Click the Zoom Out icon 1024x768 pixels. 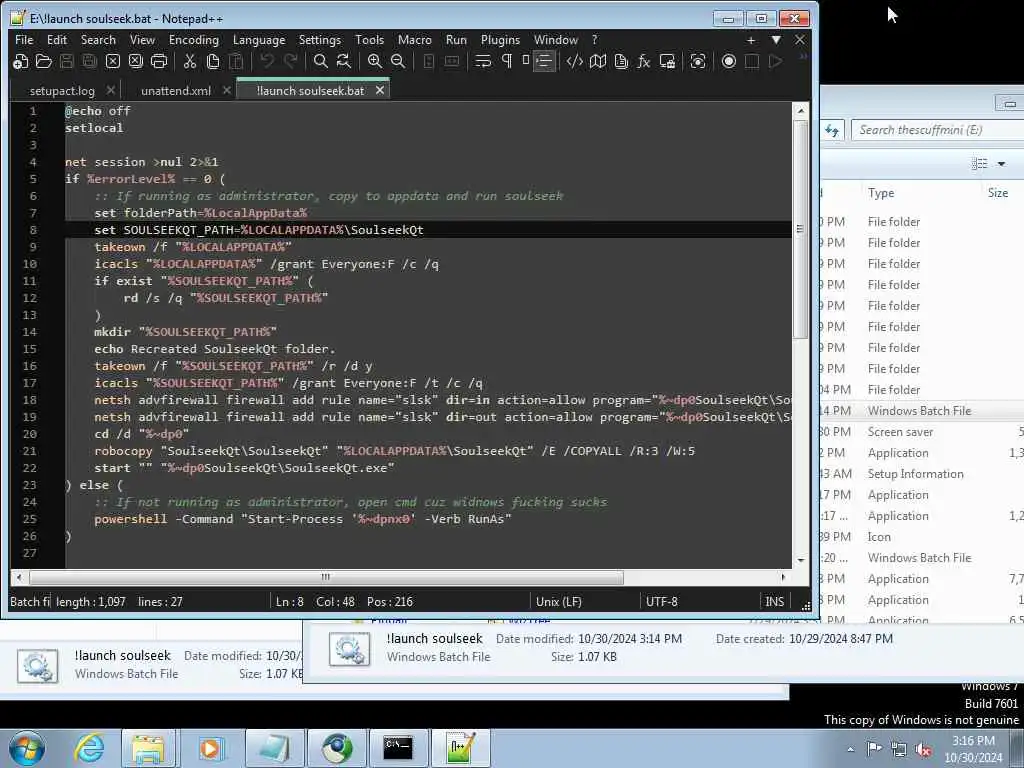coord(398,61)
